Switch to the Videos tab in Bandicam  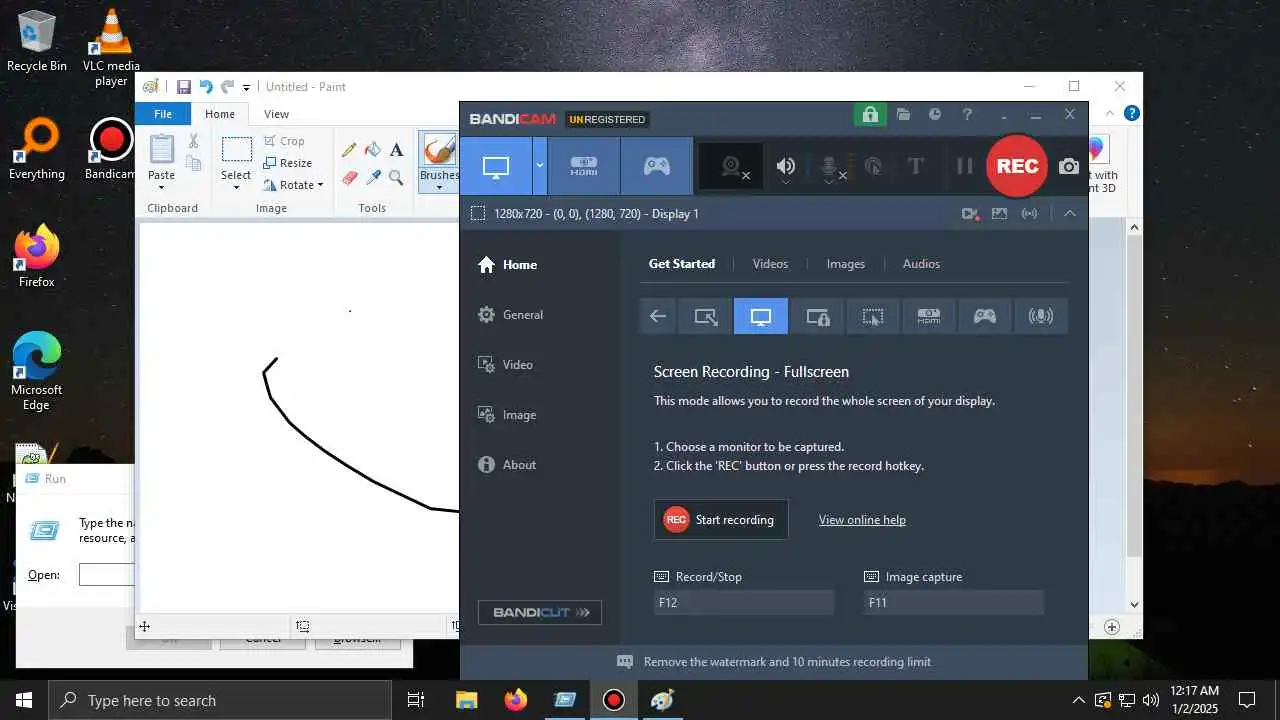[x=770, y=264]
